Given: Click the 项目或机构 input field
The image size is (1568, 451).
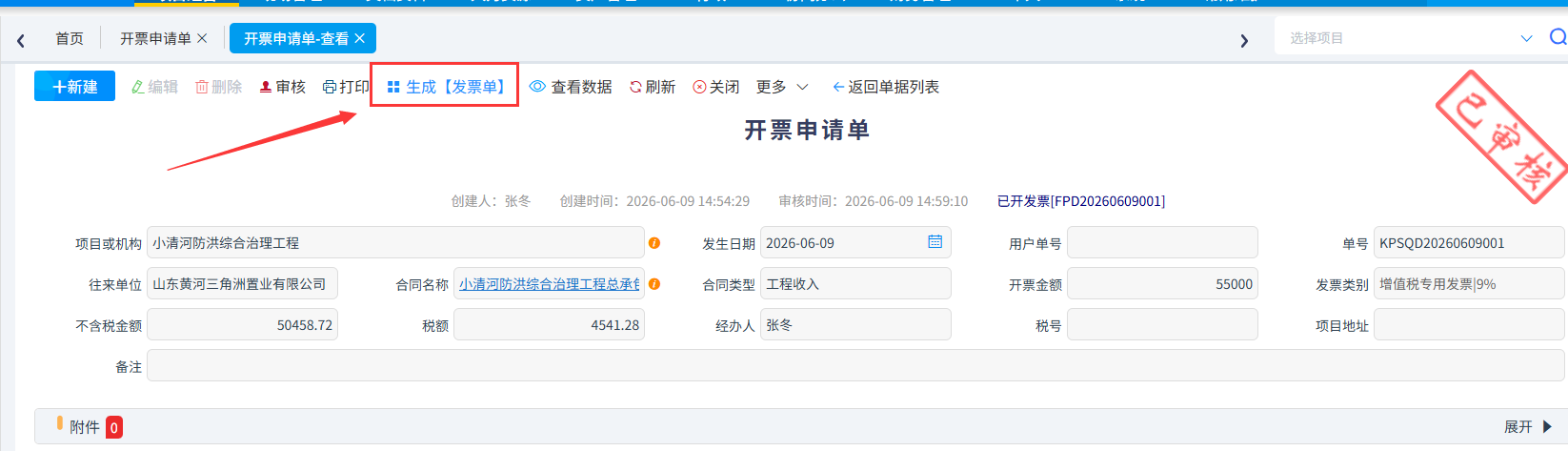Looking at the screenshot, I should pyautogui.click(x=395, y=243).
